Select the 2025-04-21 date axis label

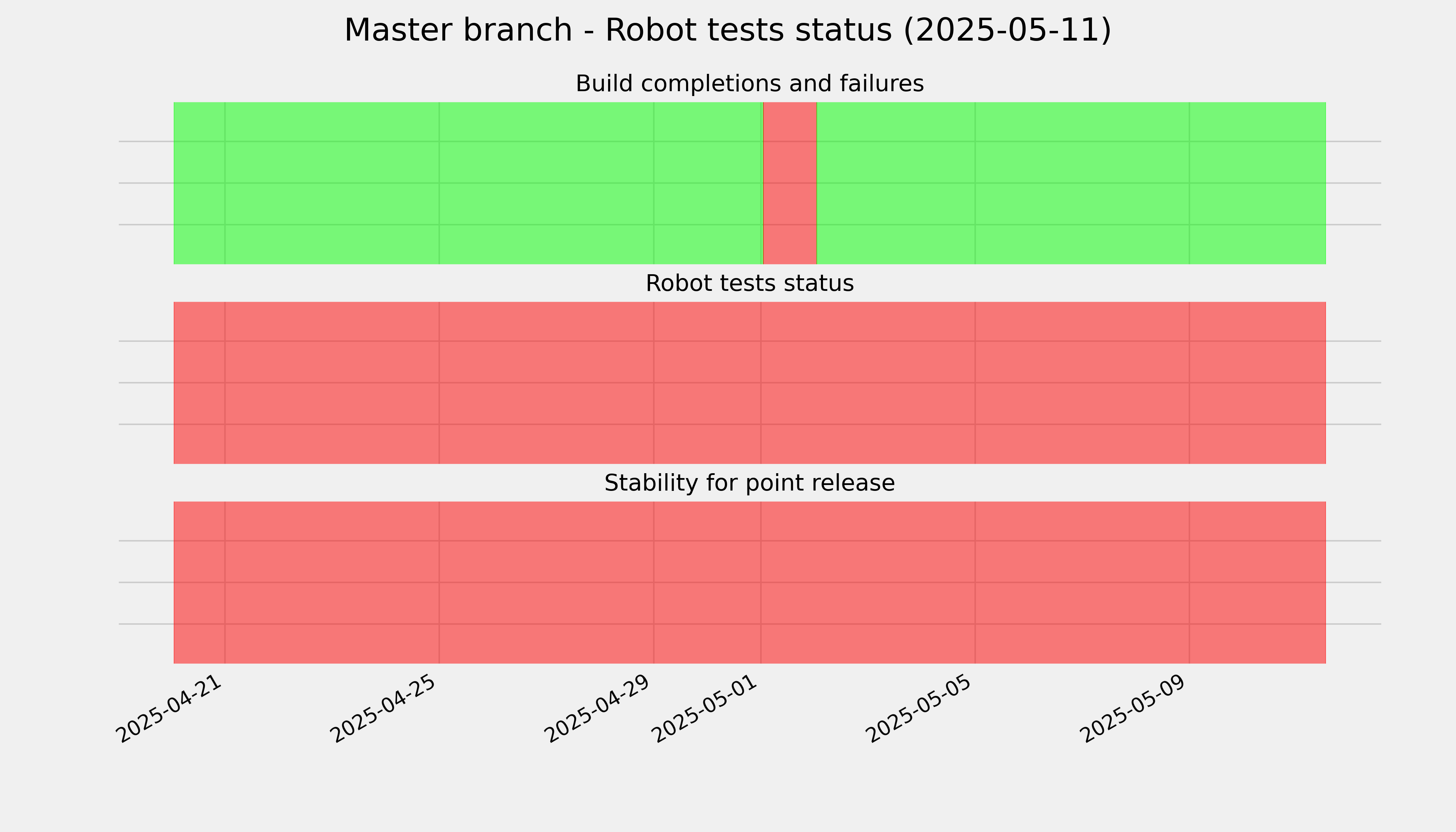coord(169,709)
